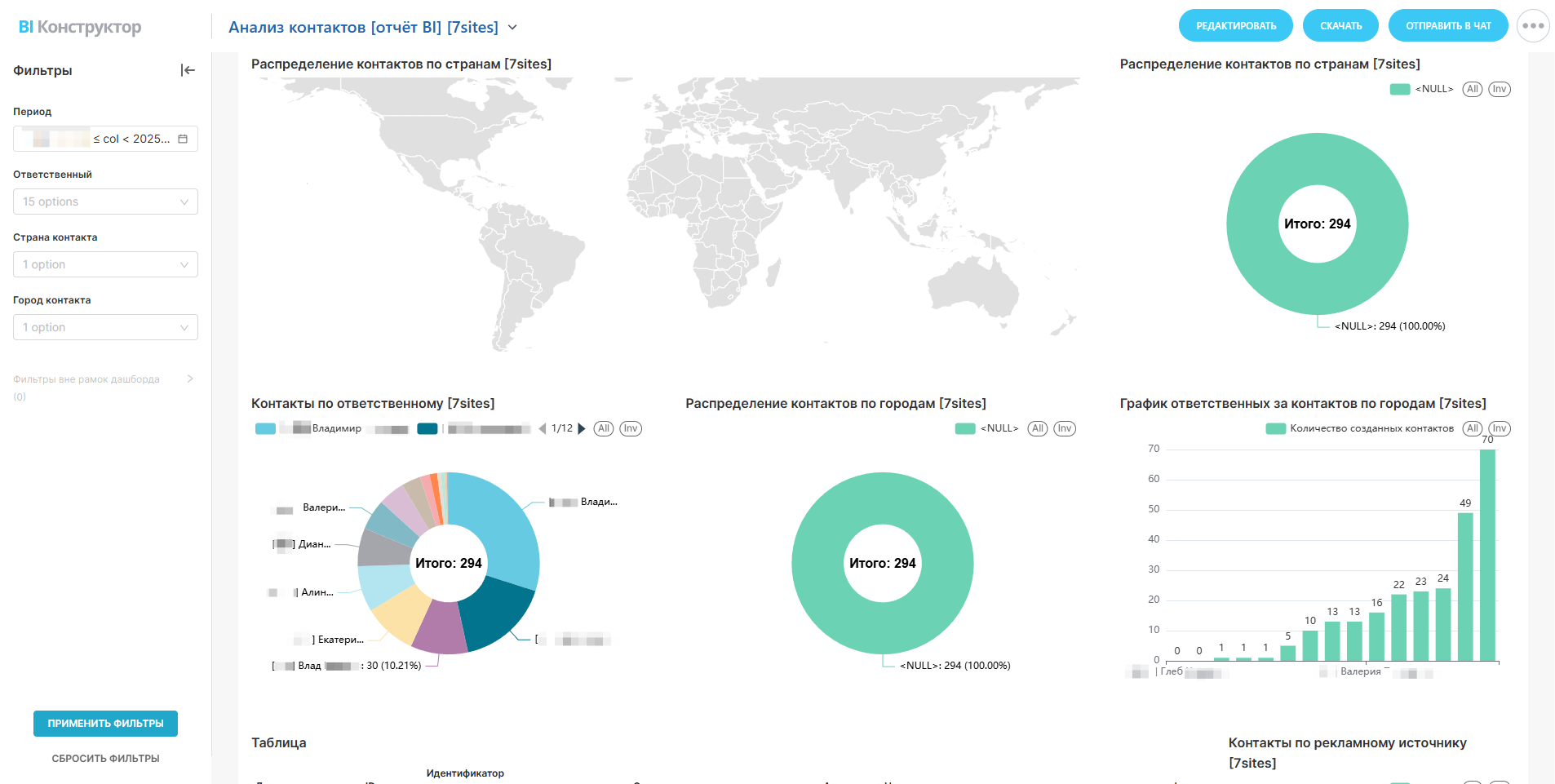Image resolution: width=1555 pixels, height=784 pixels.
Task: Open the dashboard title dropdown chevron
Action: (x=512, y=27)
